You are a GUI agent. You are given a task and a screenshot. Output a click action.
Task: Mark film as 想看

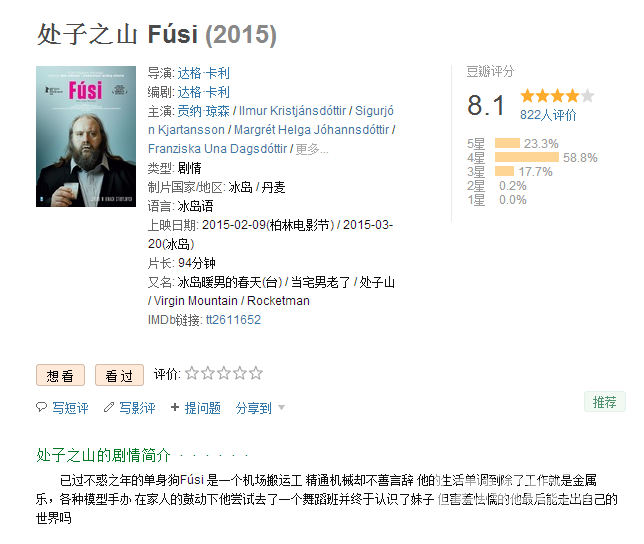tap(60, 375)
